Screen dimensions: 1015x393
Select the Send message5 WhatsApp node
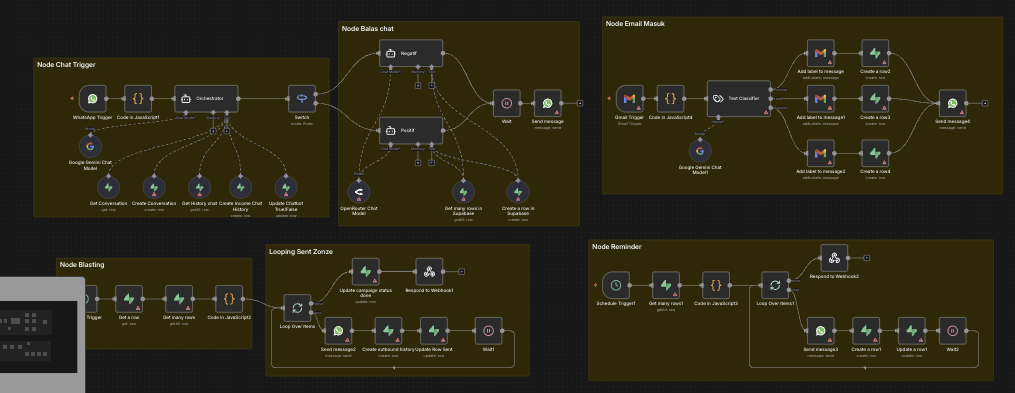pos(952,103)
